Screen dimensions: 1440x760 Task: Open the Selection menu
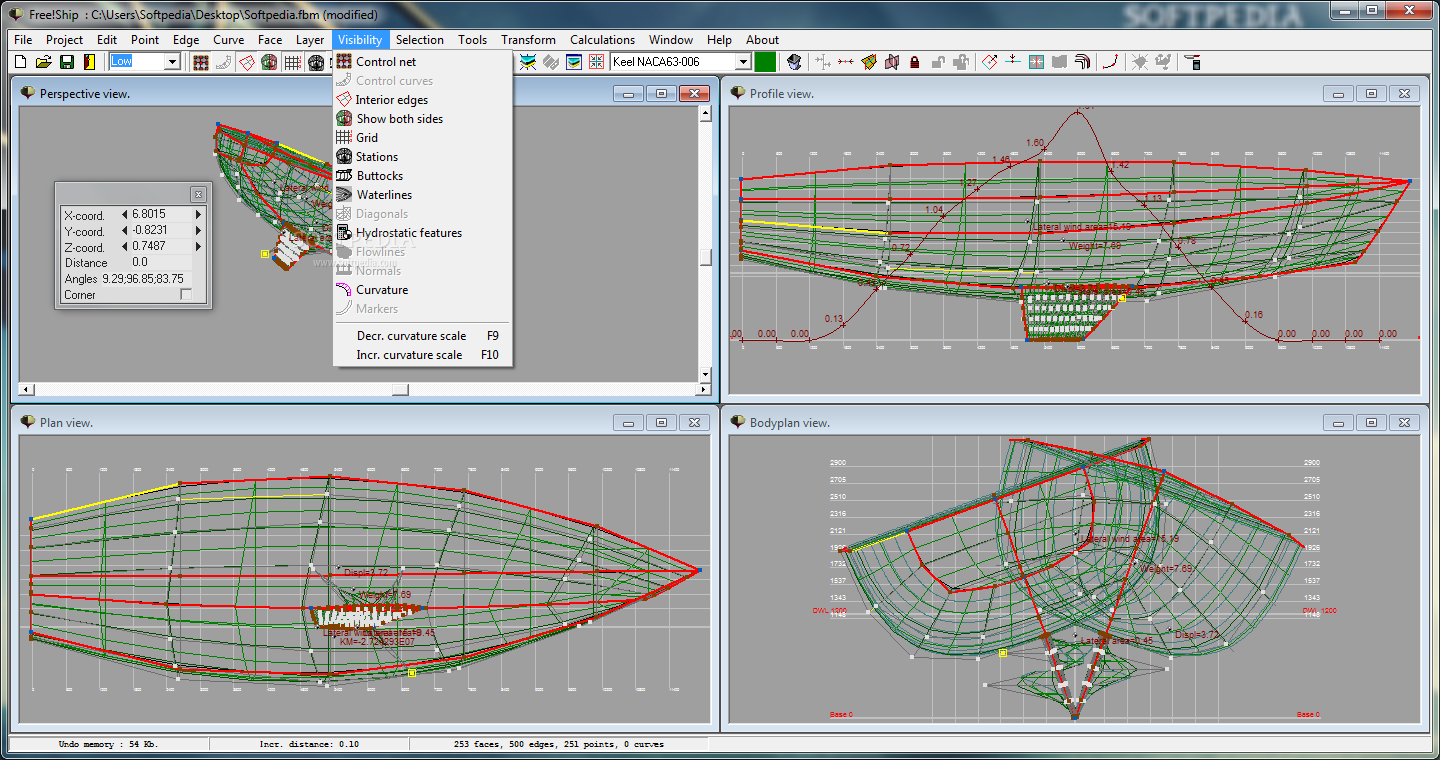[x=419, y=40]
